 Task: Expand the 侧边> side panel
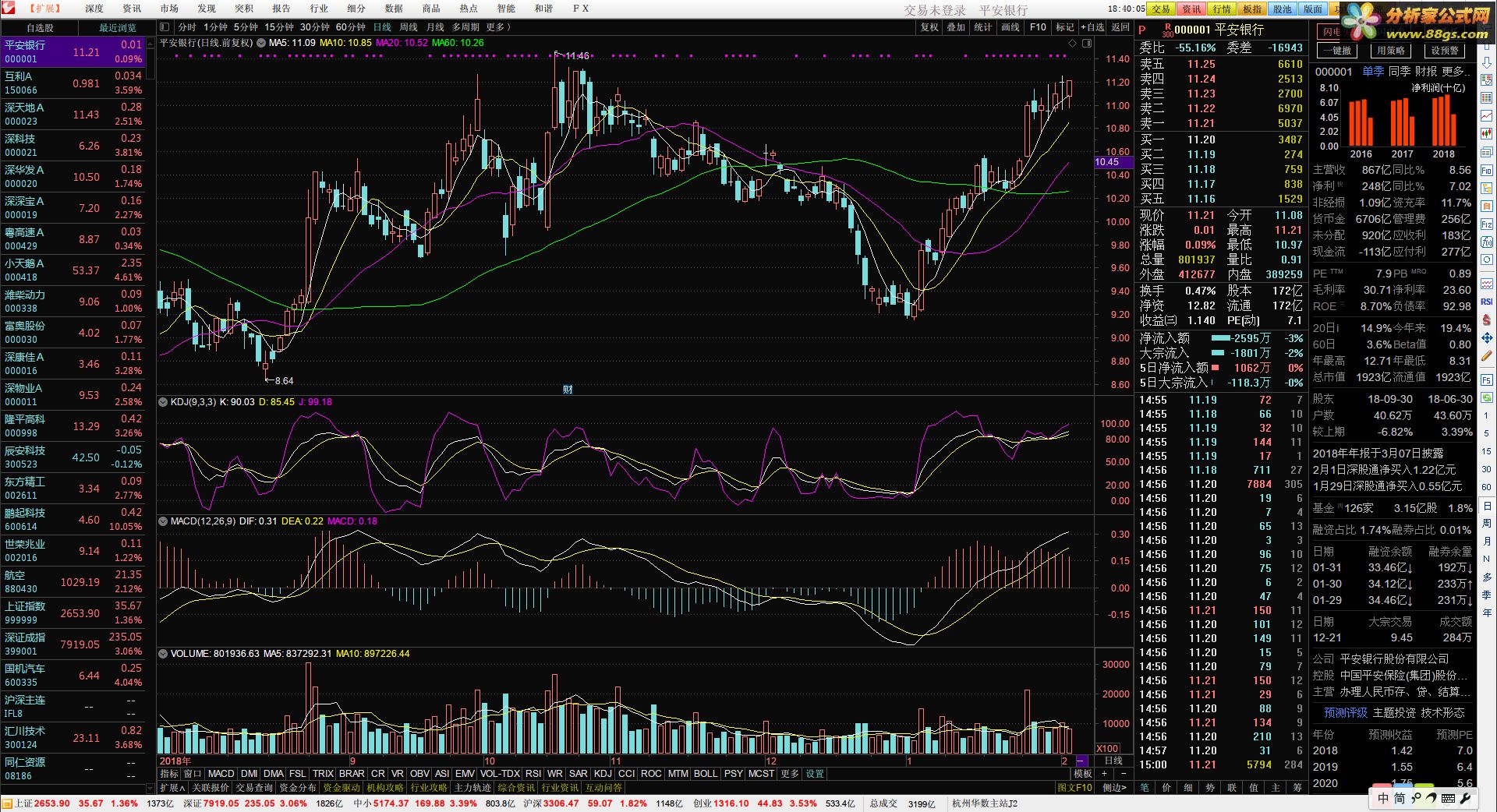click(1115, 788)
